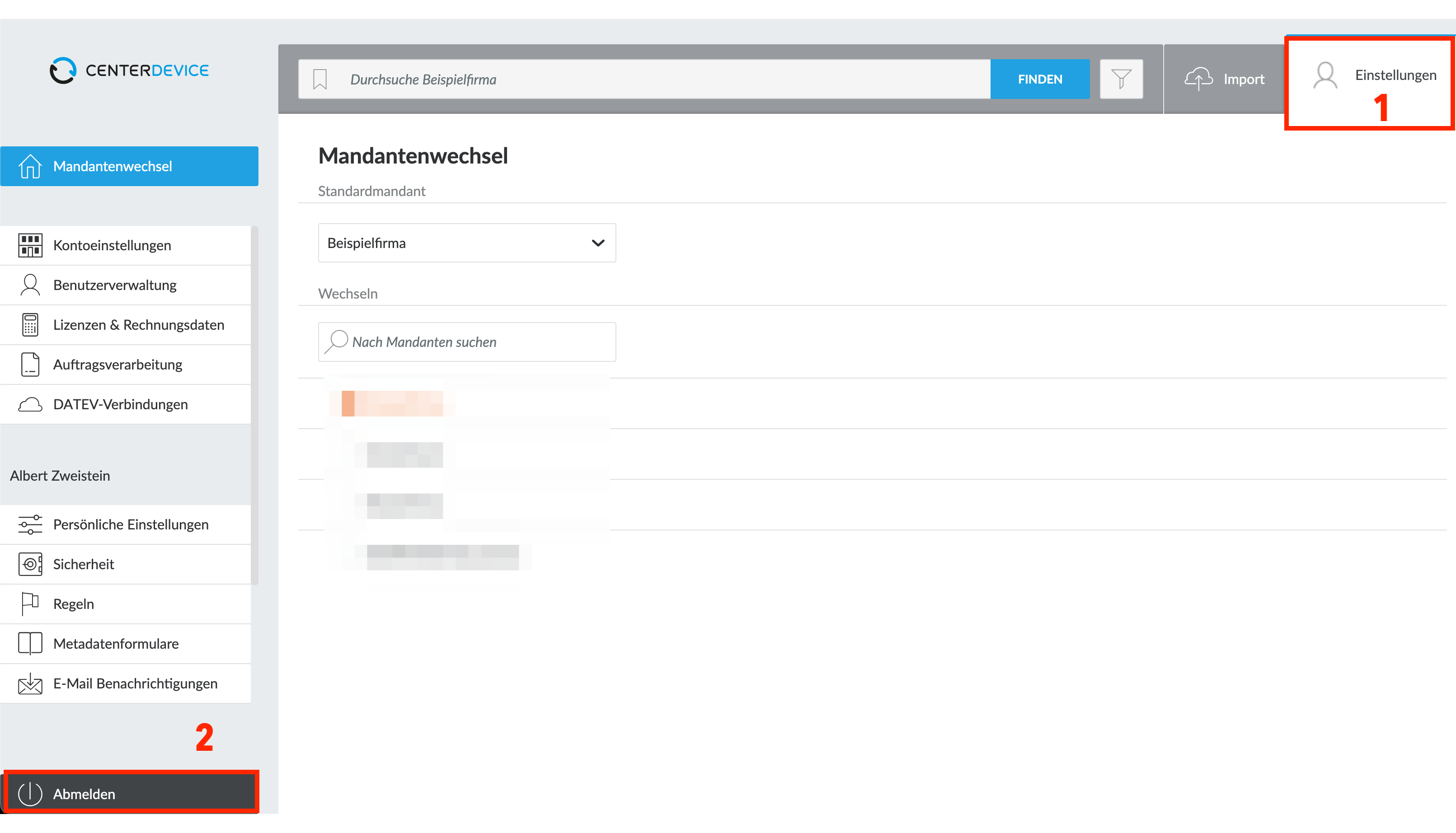
Task: Click the Sicherheit safe icon
Action: coord(30,564)
